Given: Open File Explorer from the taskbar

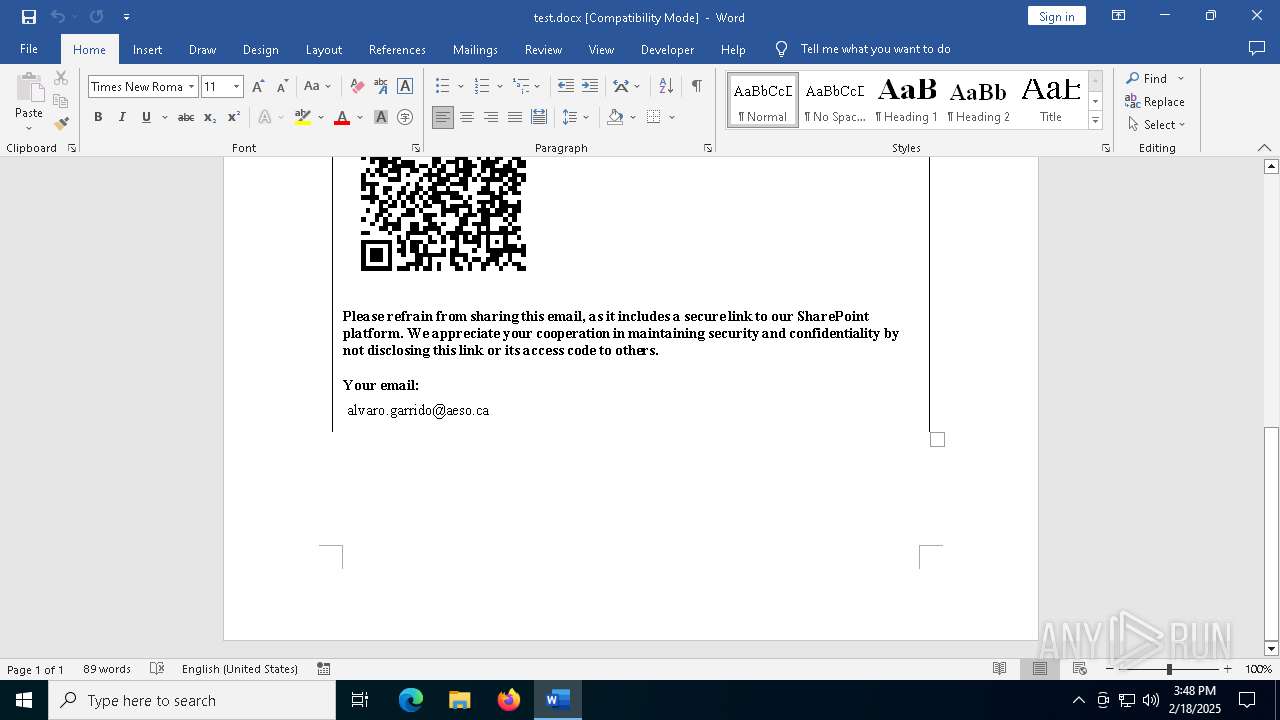Looking at the screenshot, I should 460,700.
